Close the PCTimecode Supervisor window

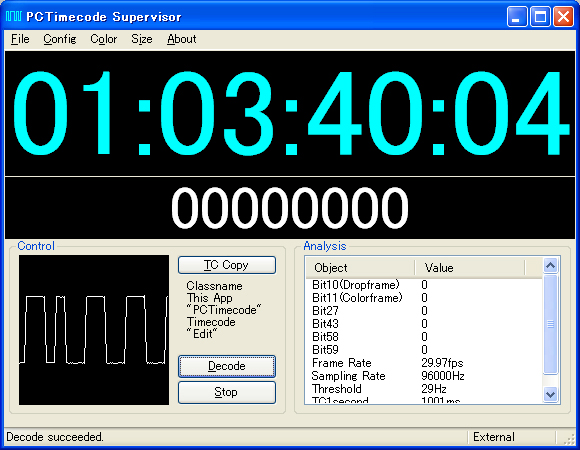coord(563,17)
